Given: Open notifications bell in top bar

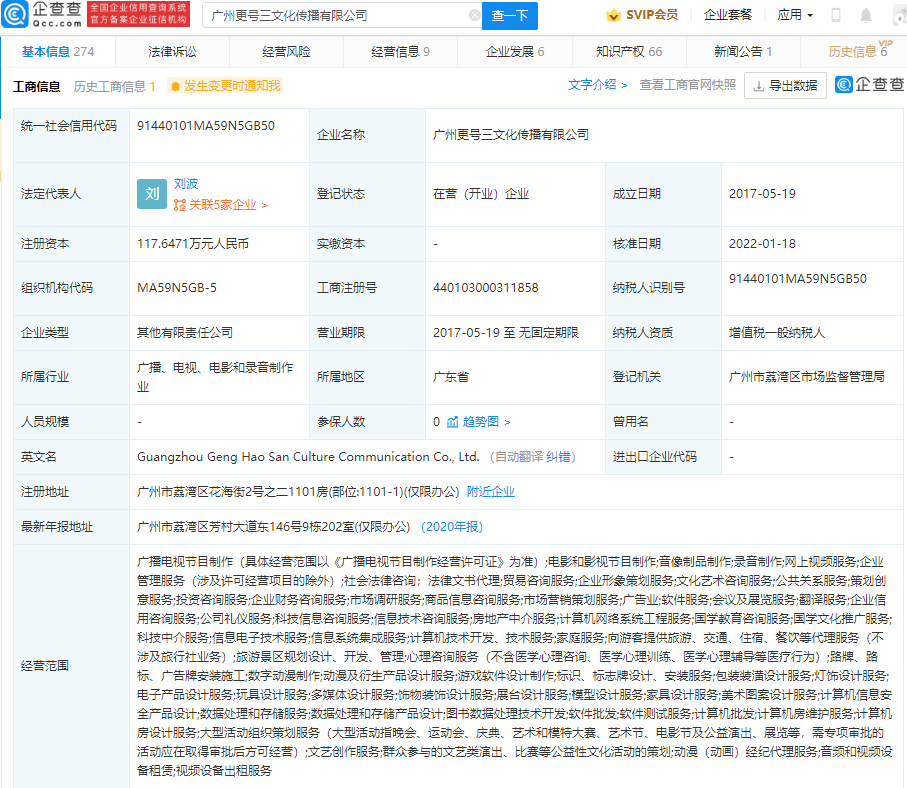Looking at the screenshot, I should (865, 15).
